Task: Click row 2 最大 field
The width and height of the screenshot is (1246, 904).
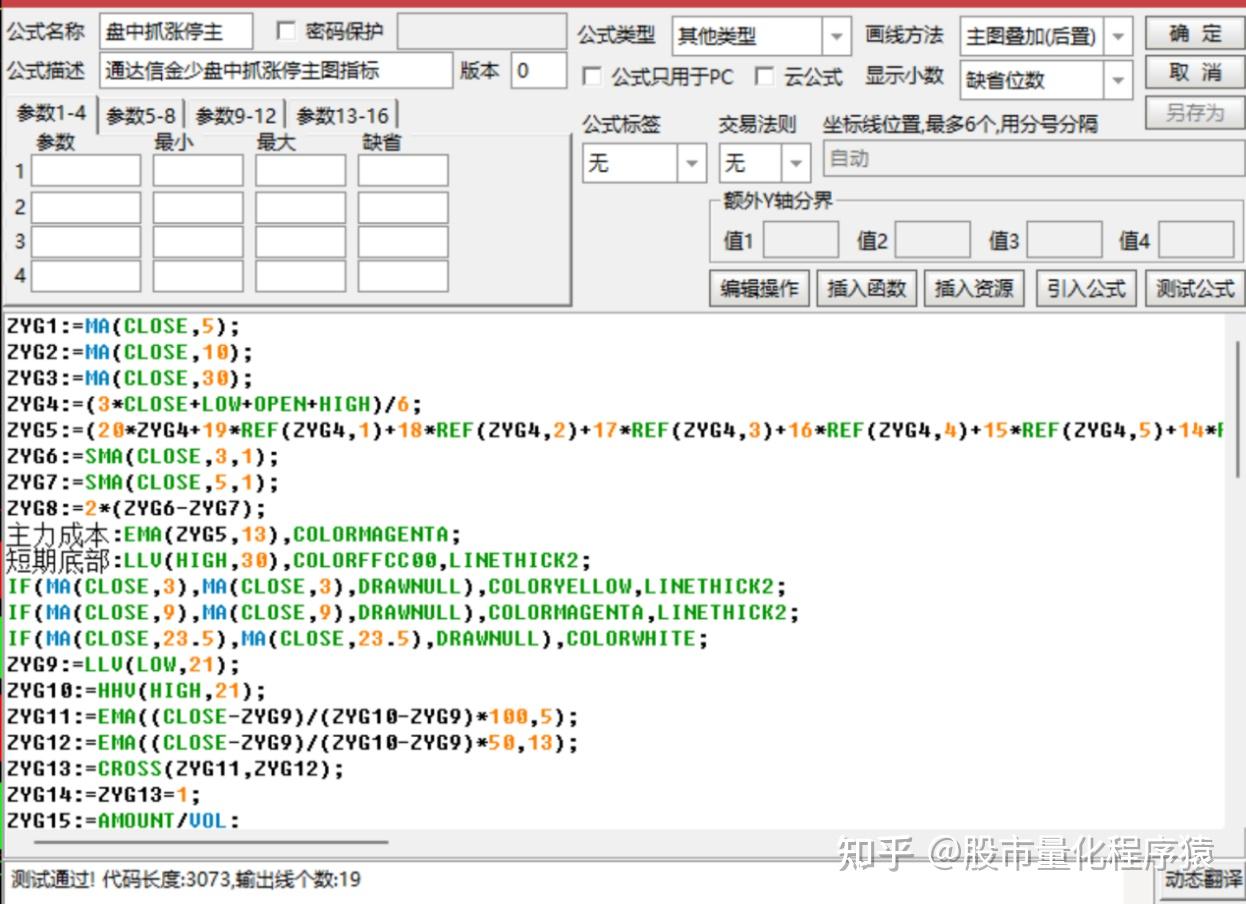Action: 300,207
